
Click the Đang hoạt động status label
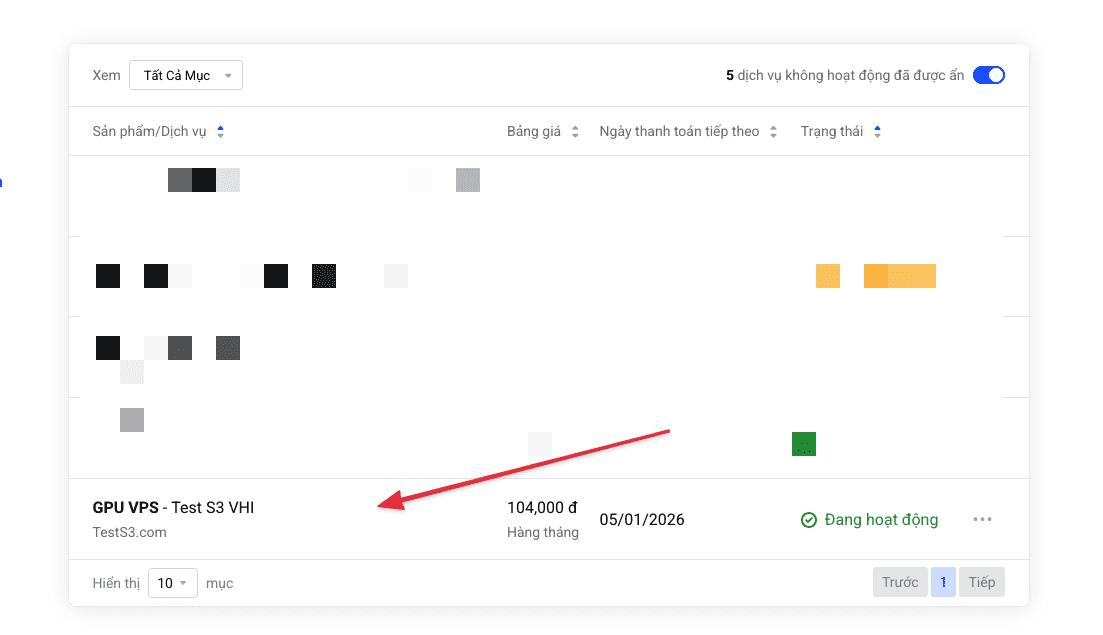pos(881,520)
